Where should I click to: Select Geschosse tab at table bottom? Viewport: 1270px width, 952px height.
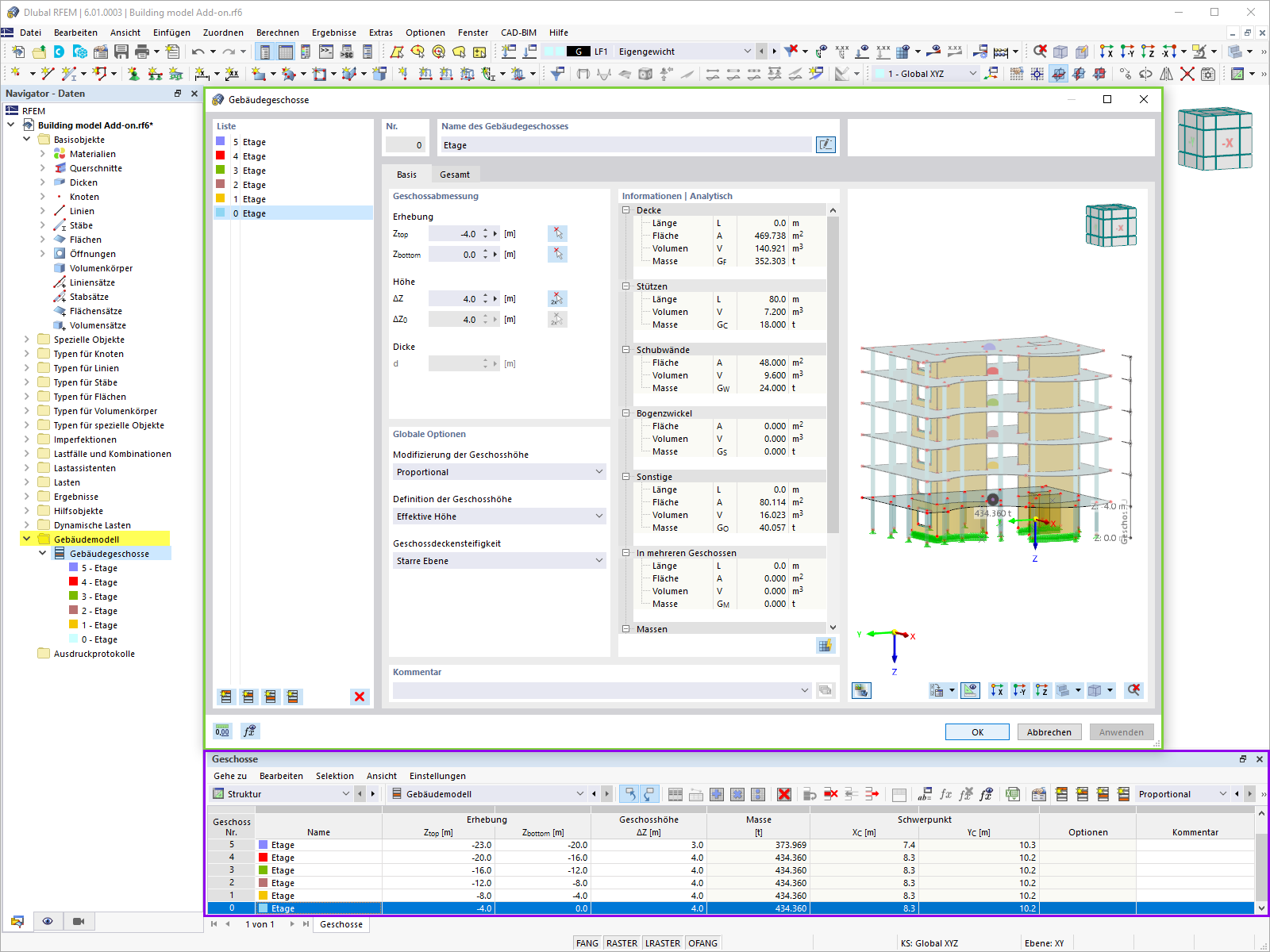click(x=341, y=924)
